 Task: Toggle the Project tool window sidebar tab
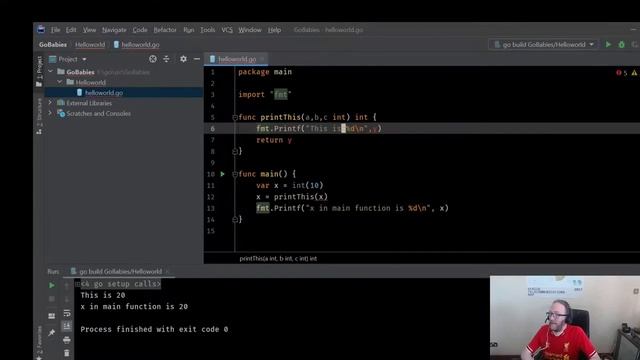(x=39, y=71)
